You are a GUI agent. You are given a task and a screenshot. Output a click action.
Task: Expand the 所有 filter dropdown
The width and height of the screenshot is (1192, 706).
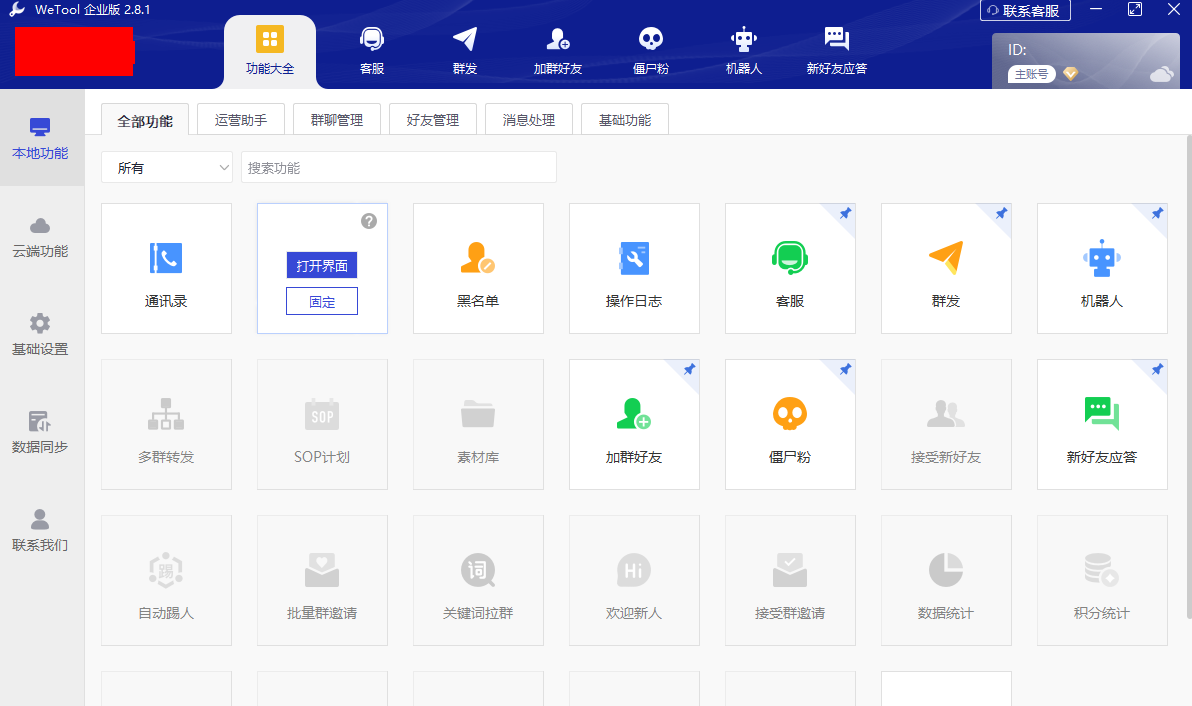click(166, 167)
